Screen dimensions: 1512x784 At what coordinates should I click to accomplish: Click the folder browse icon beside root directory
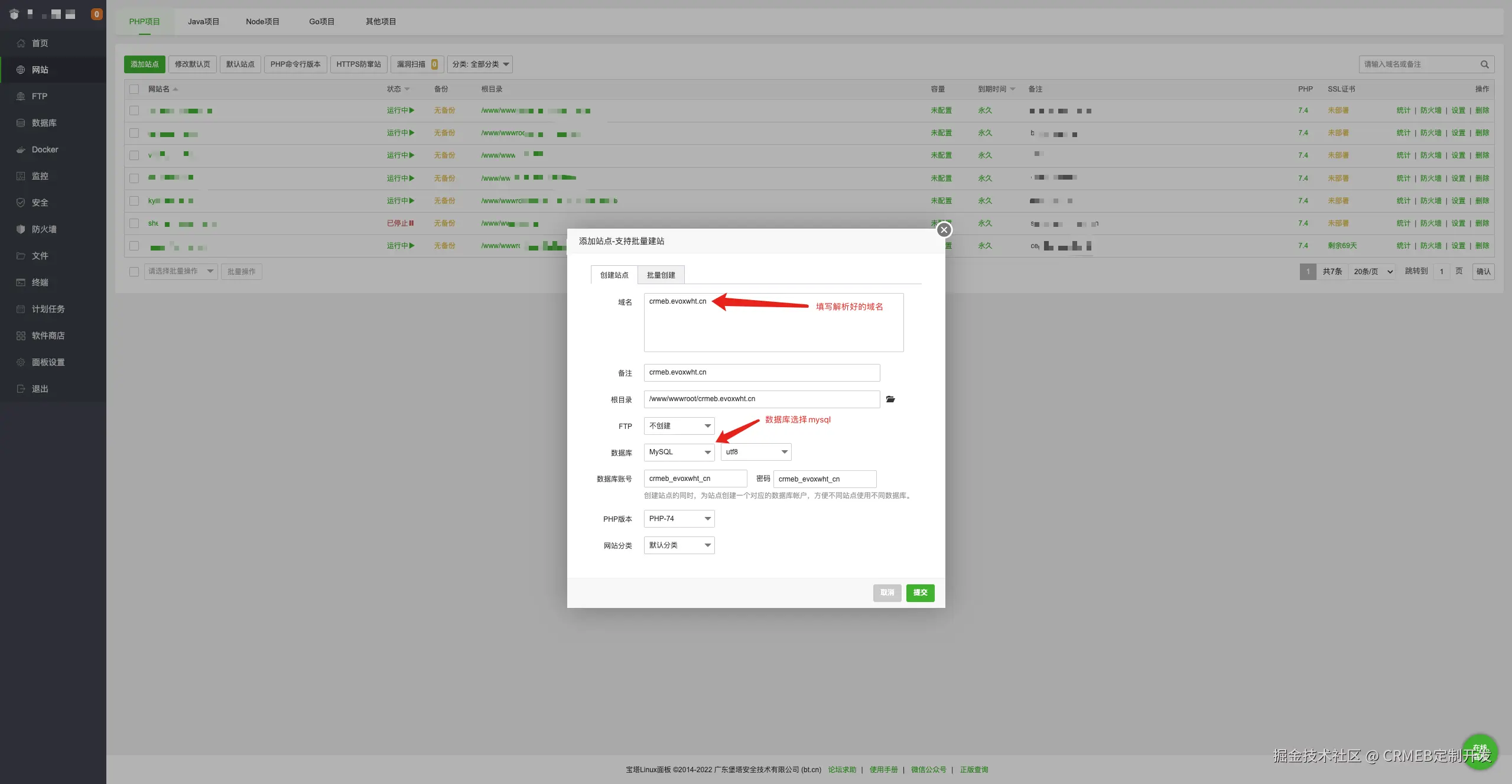pos(890,399)
